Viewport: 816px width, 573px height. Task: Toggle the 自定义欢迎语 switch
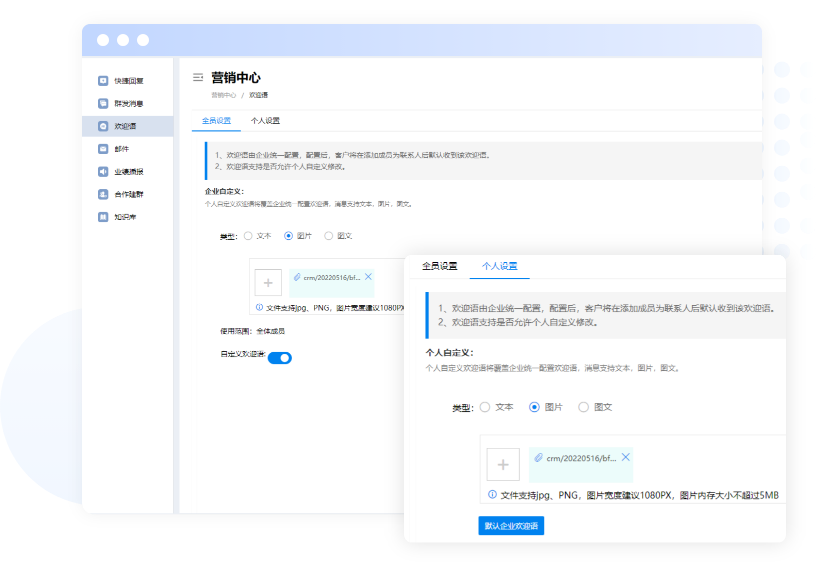click(280, 358)
